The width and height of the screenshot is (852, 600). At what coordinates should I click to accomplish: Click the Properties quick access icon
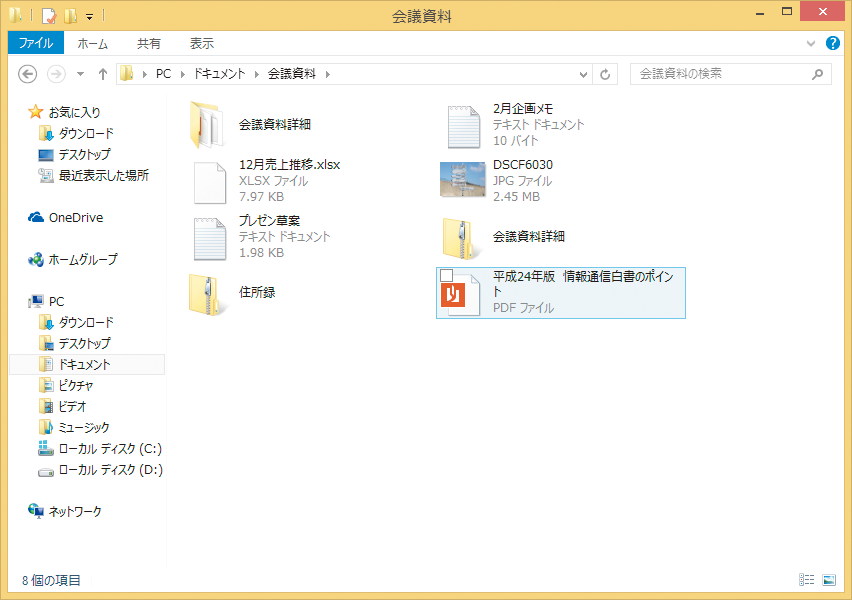(49, 16)
